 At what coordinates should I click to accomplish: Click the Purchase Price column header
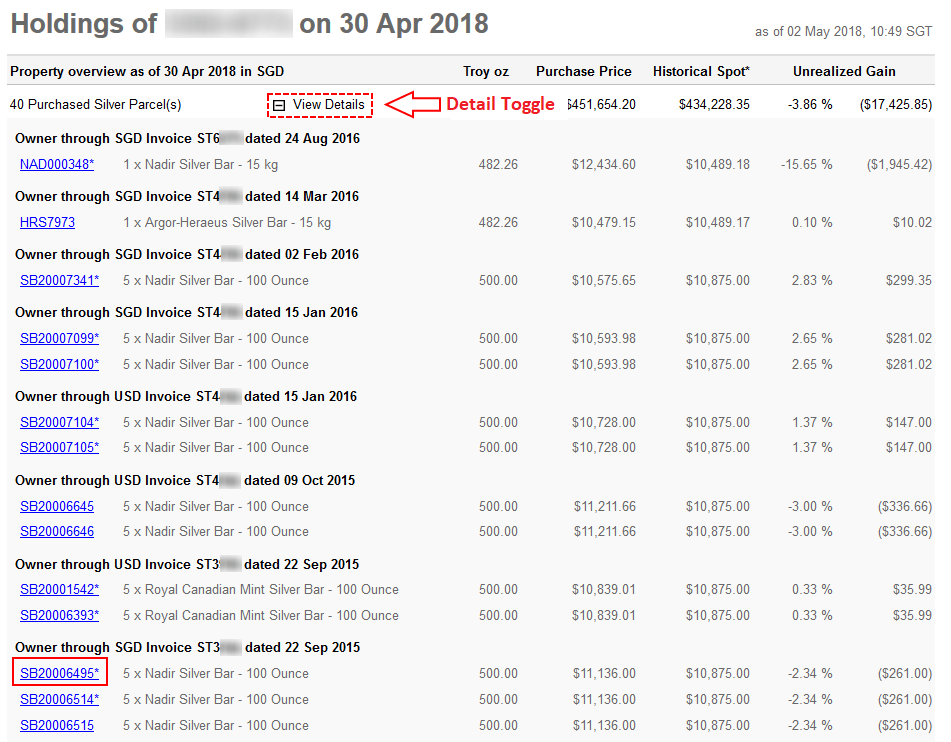(x=583, y=71)
